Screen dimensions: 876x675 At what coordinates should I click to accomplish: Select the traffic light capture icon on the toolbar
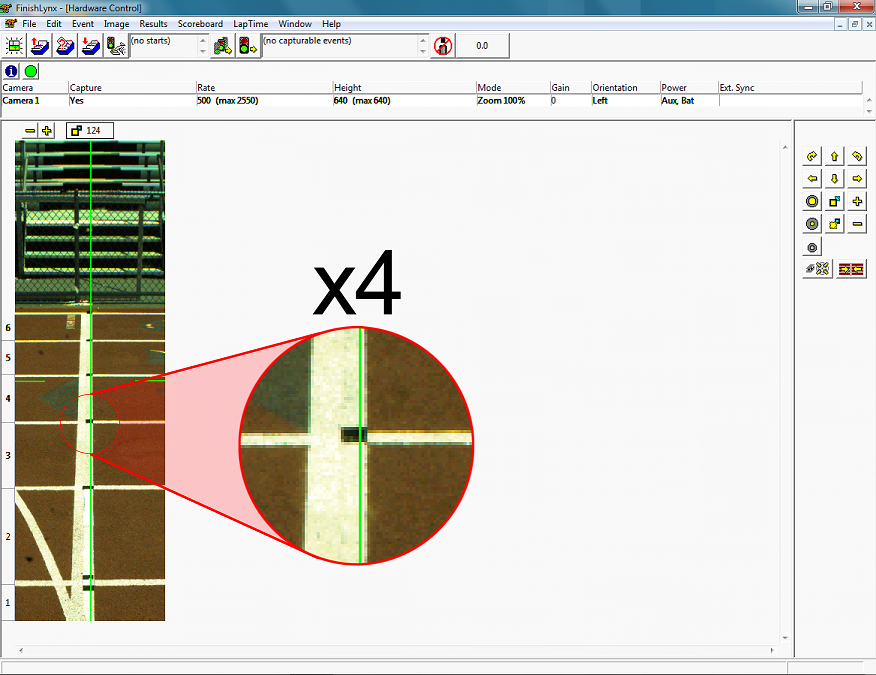(x=114, y=45)
